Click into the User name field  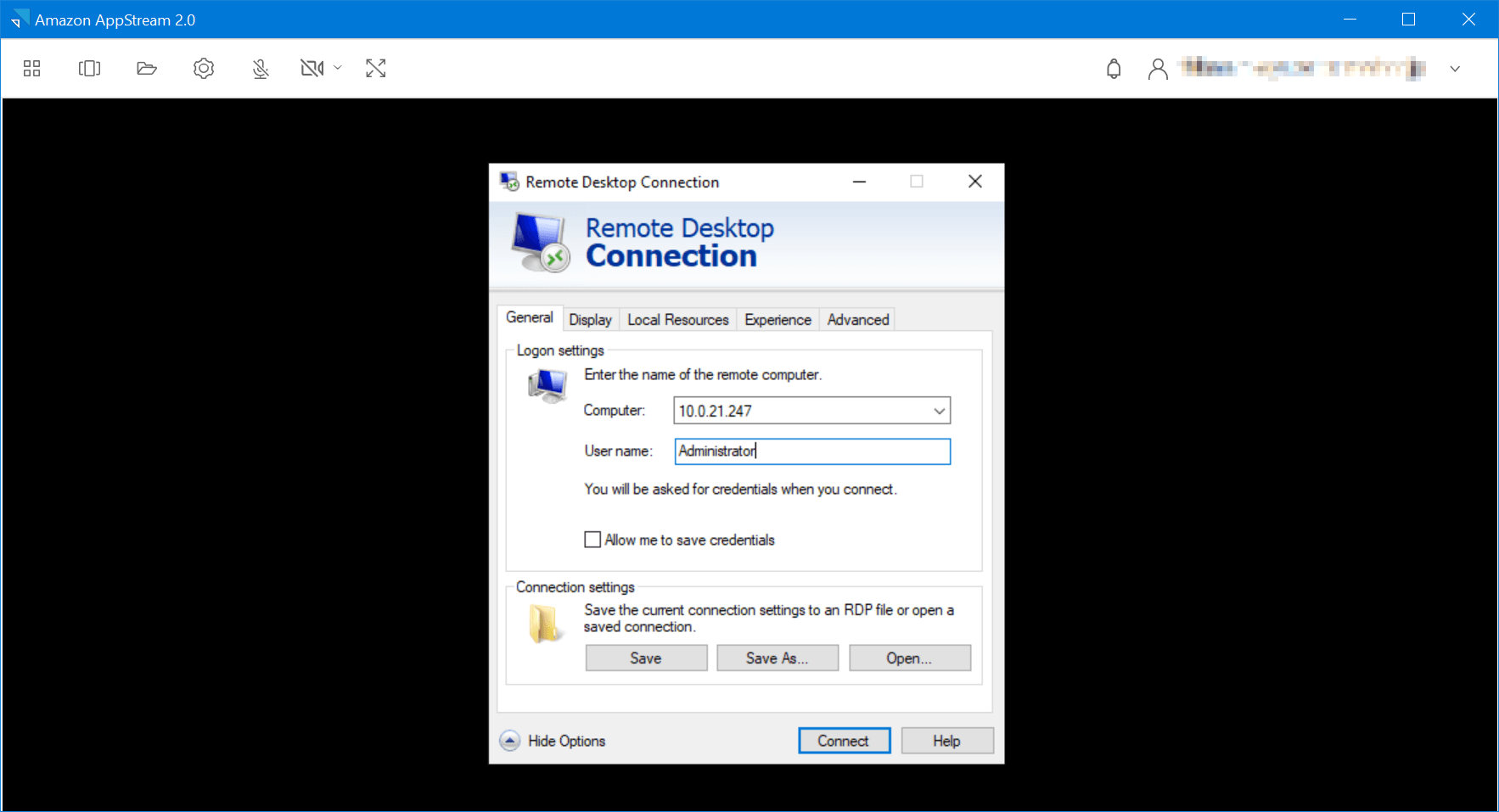811,451
